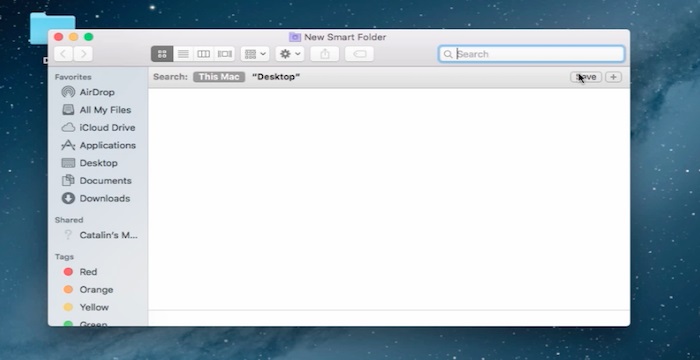This screenshot has width=700, height=360.
Task: Click the Edit Tags toolbar button
Action: pyautogui.click(x=359, y=54)
